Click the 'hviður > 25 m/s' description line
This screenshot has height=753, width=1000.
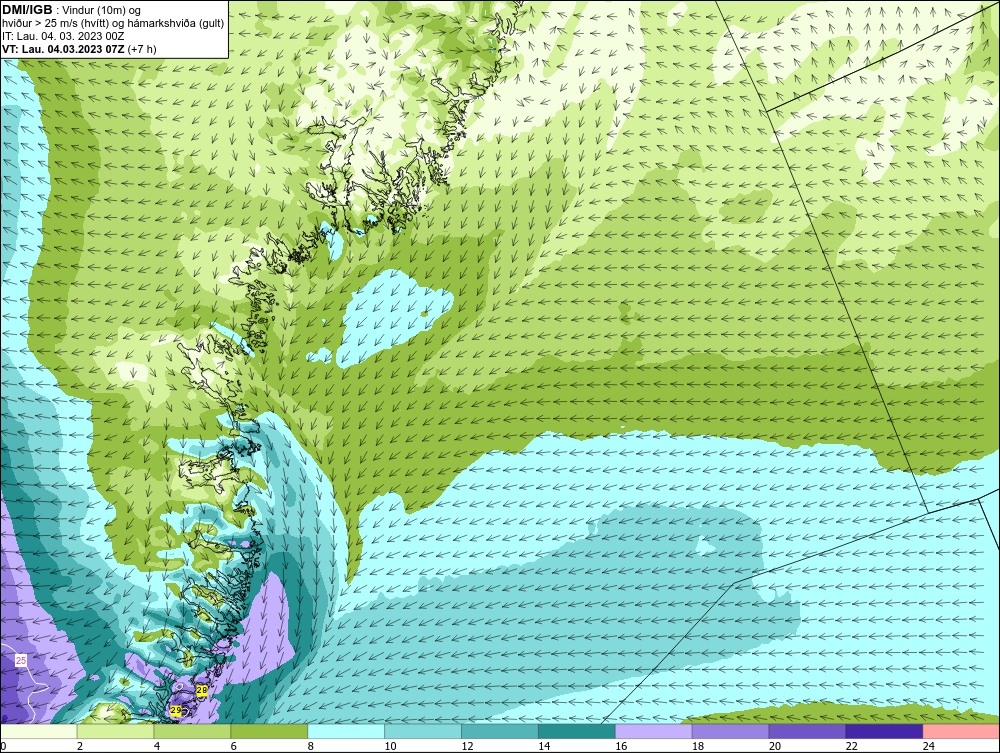coord(113,23)
